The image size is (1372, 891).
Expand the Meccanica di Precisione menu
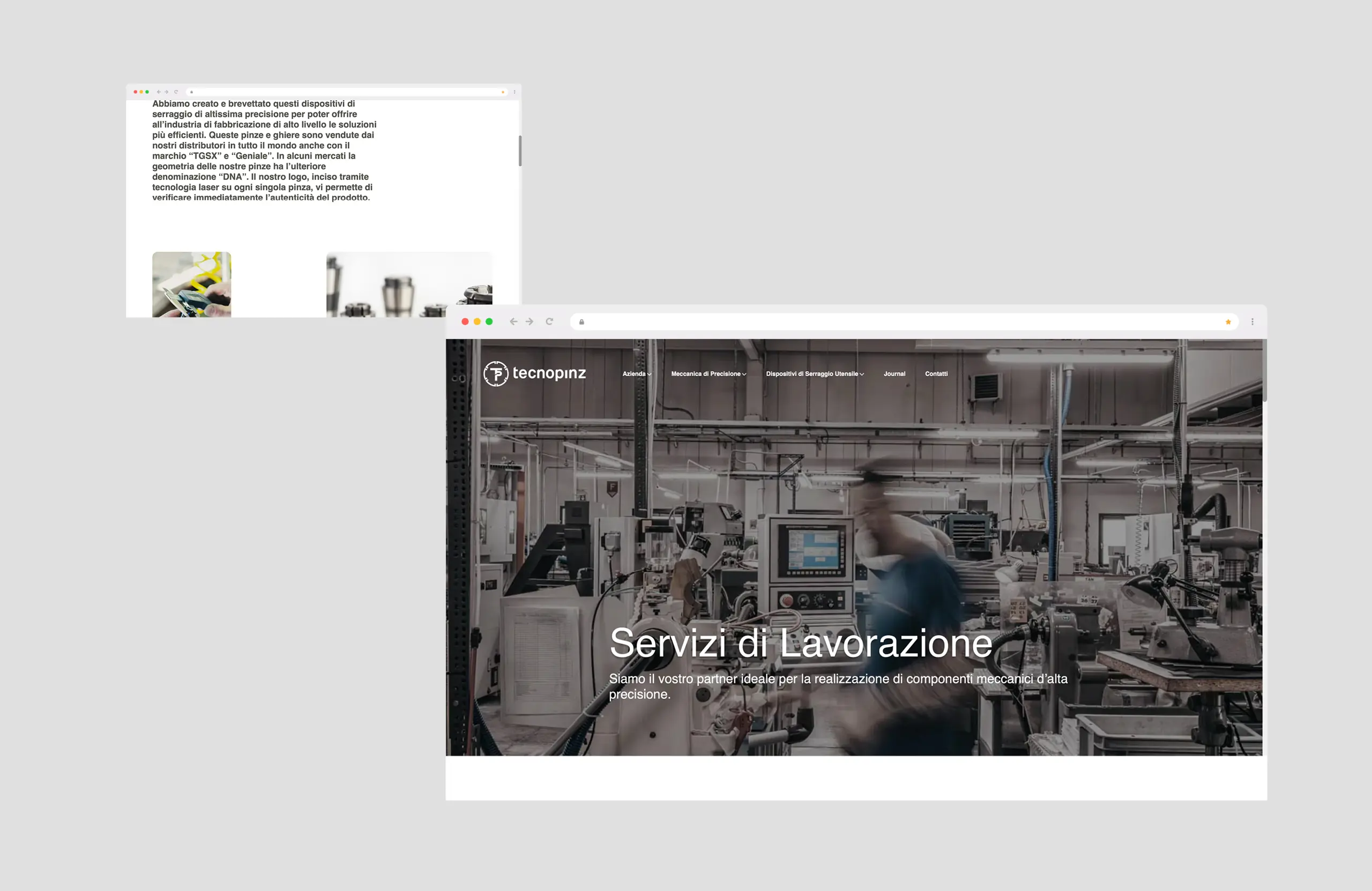(x=709, y=374)
